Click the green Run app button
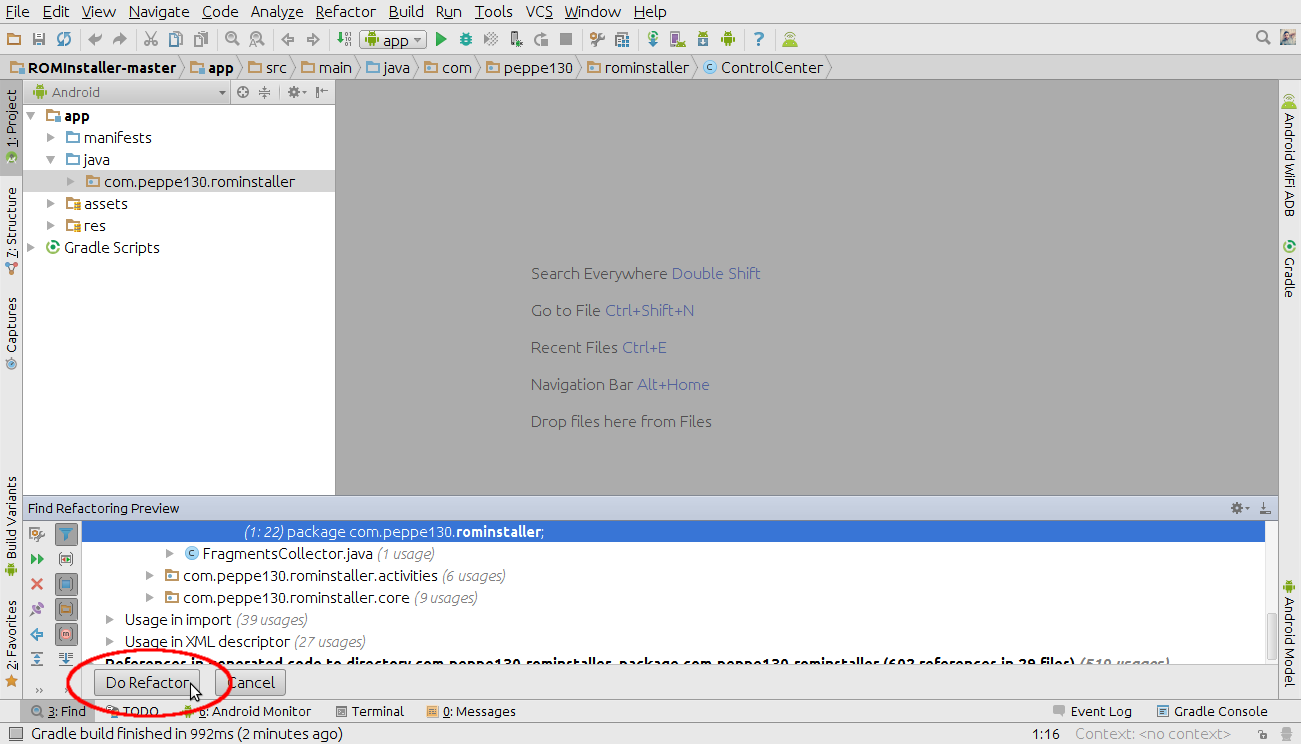The height and width of the screenshot is (744, 1301). tap(441, 40)
